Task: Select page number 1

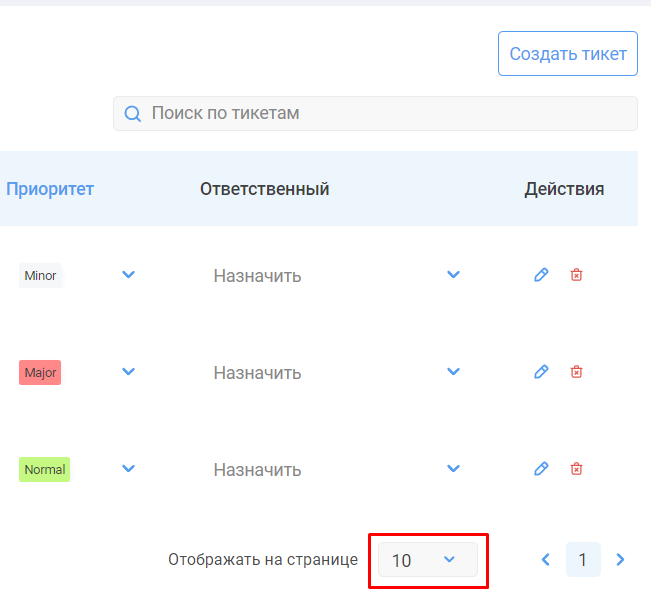Action: tap(583, 560)
